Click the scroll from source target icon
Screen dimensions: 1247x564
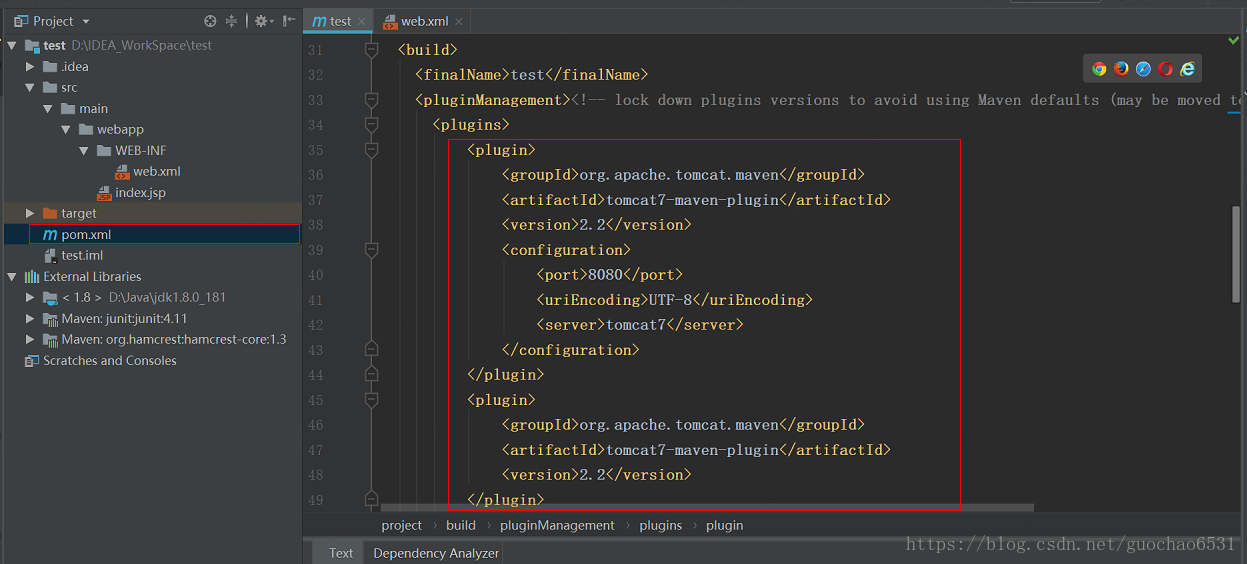pos(210,21)
